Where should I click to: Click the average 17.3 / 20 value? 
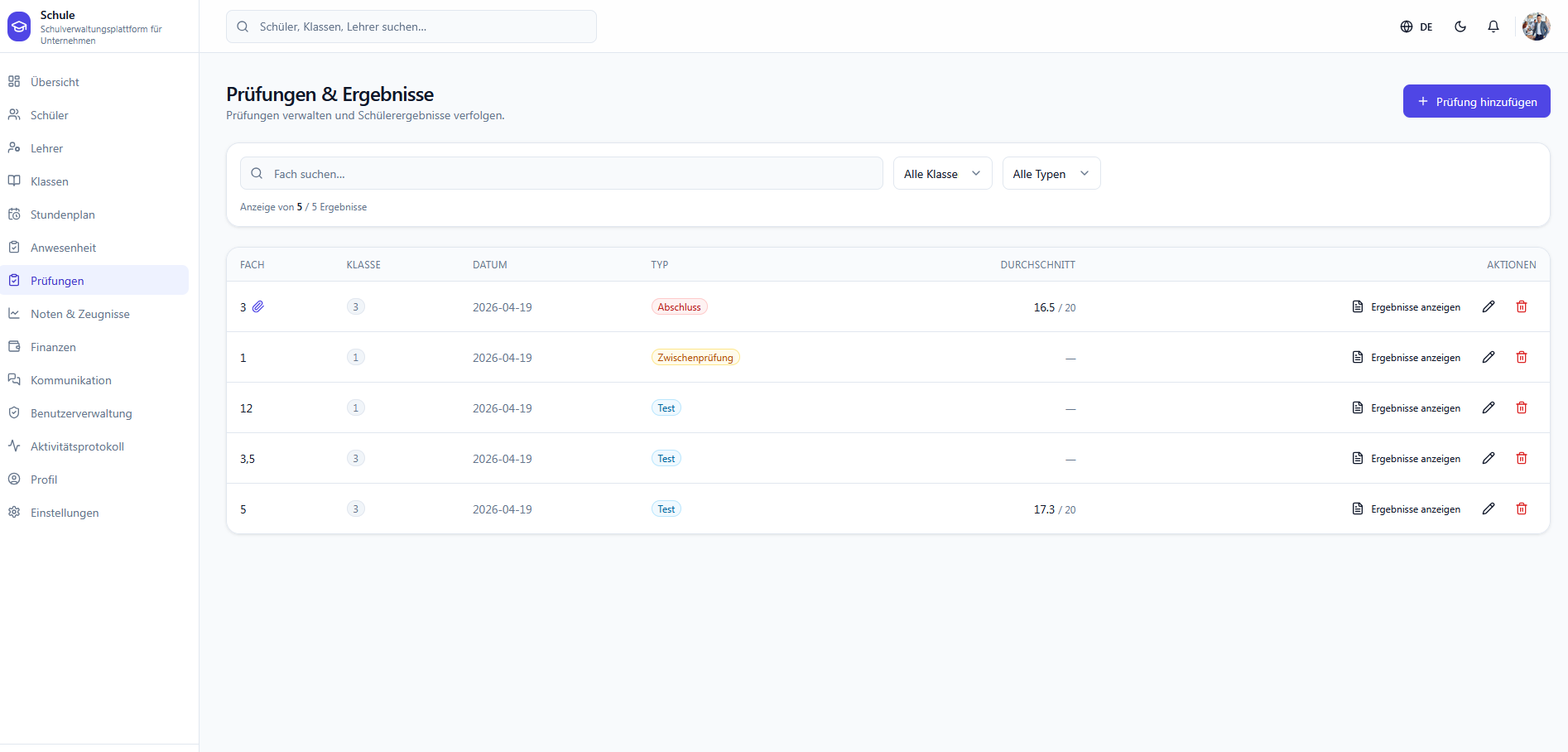click(1054, 509)
